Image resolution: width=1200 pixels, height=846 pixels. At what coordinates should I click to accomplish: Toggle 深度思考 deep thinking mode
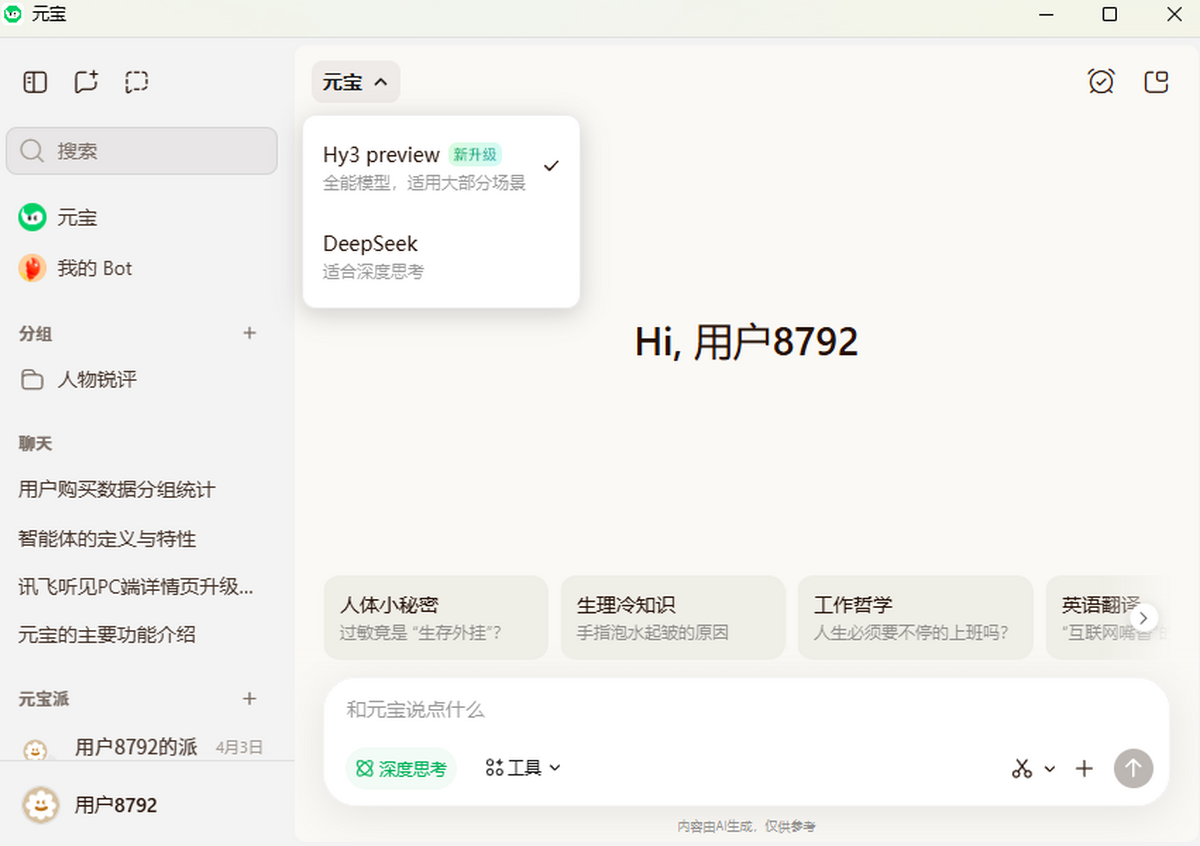coord(401,768)
